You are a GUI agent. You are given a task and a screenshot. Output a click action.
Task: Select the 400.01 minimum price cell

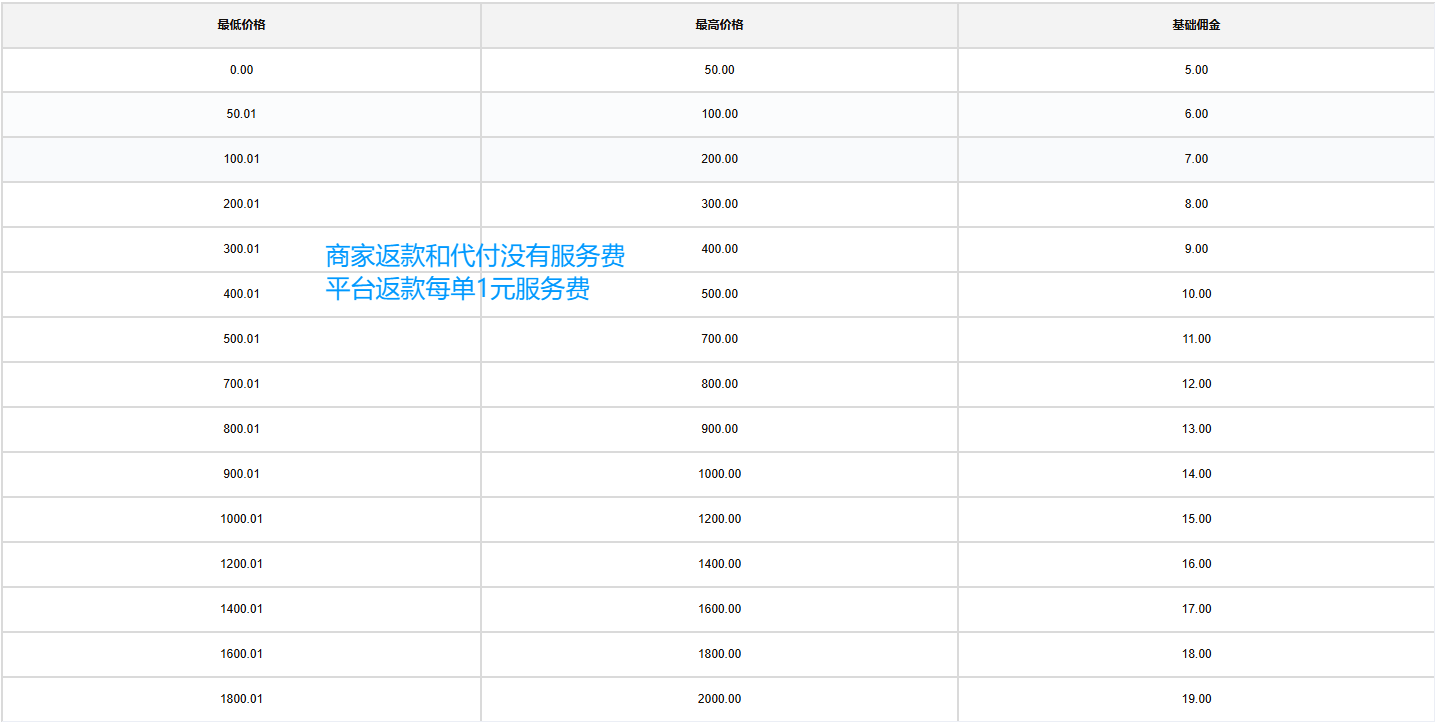coord(241,294)
